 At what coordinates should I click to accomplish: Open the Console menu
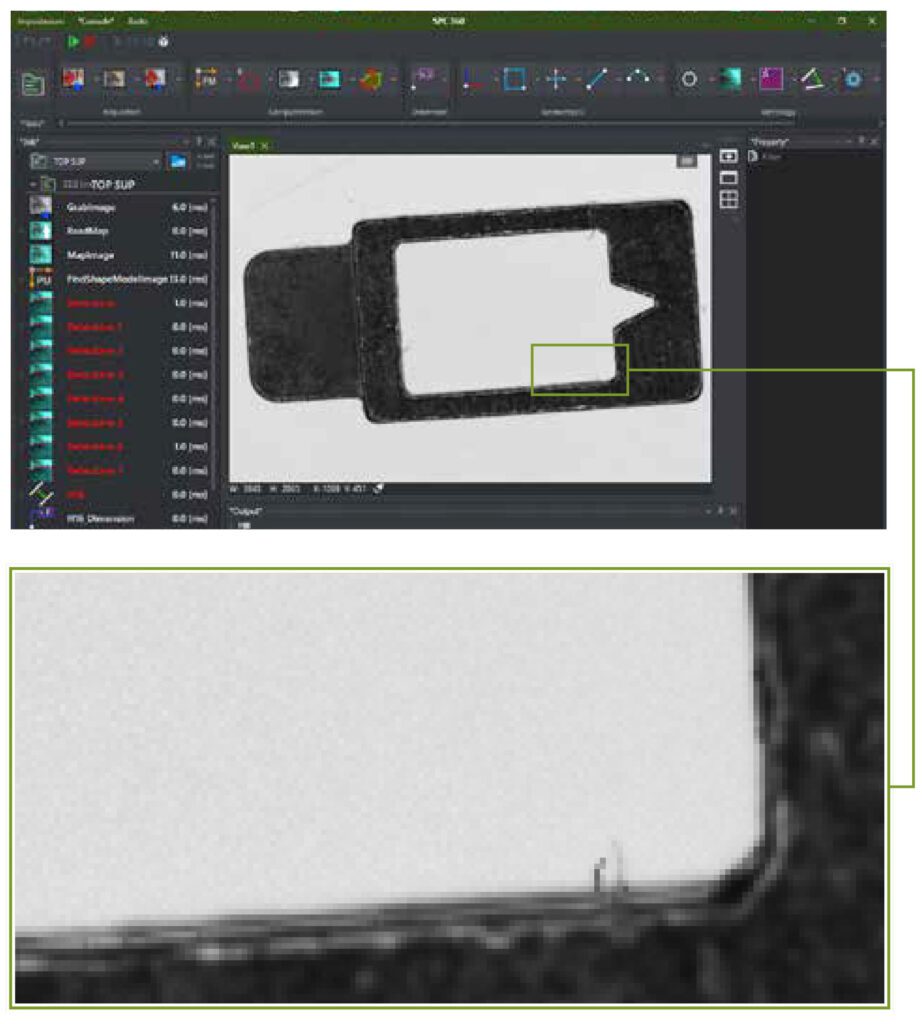coord(95,21)
